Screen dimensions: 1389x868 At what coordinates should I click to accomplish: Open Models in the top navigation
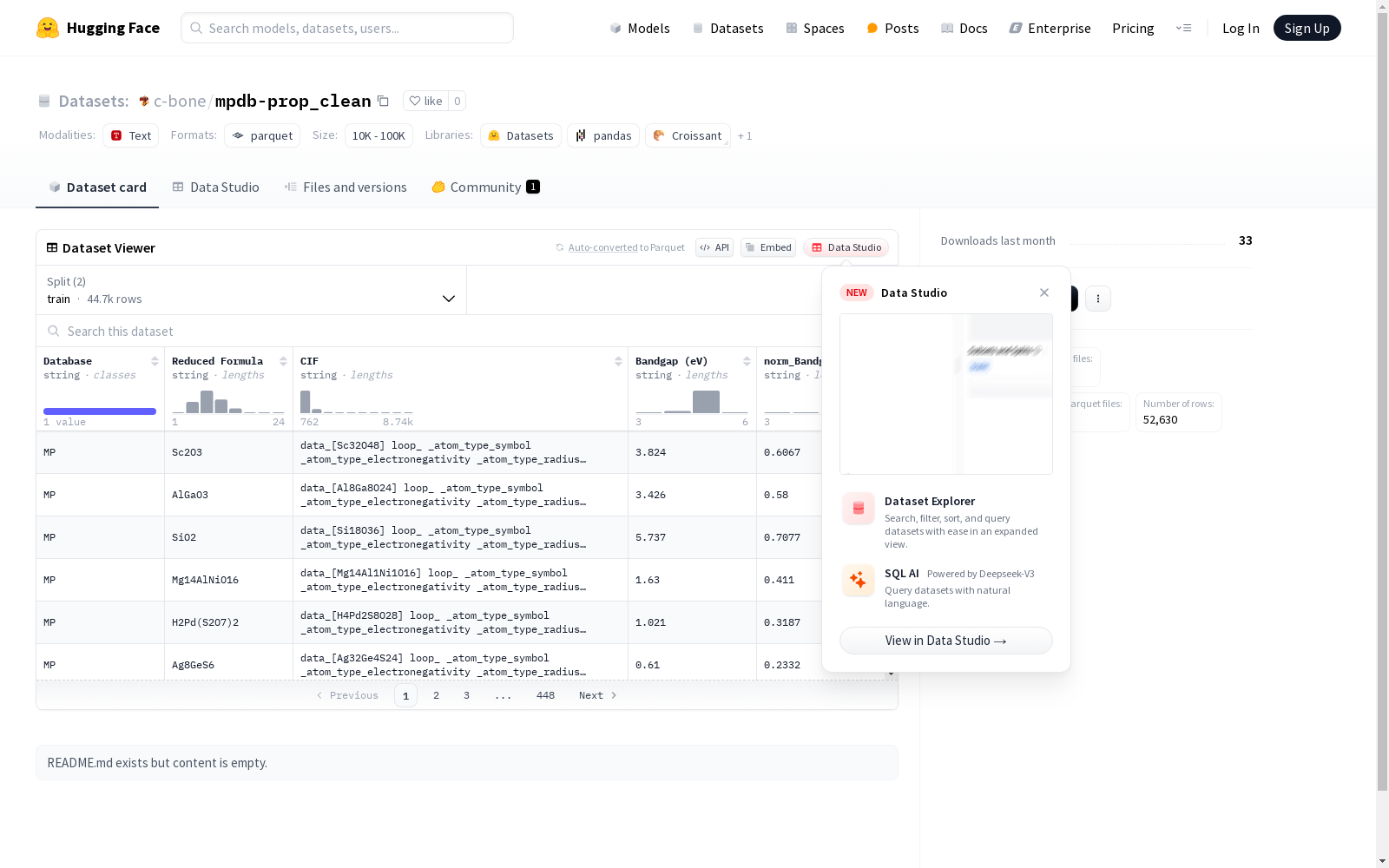click(640, 28)
